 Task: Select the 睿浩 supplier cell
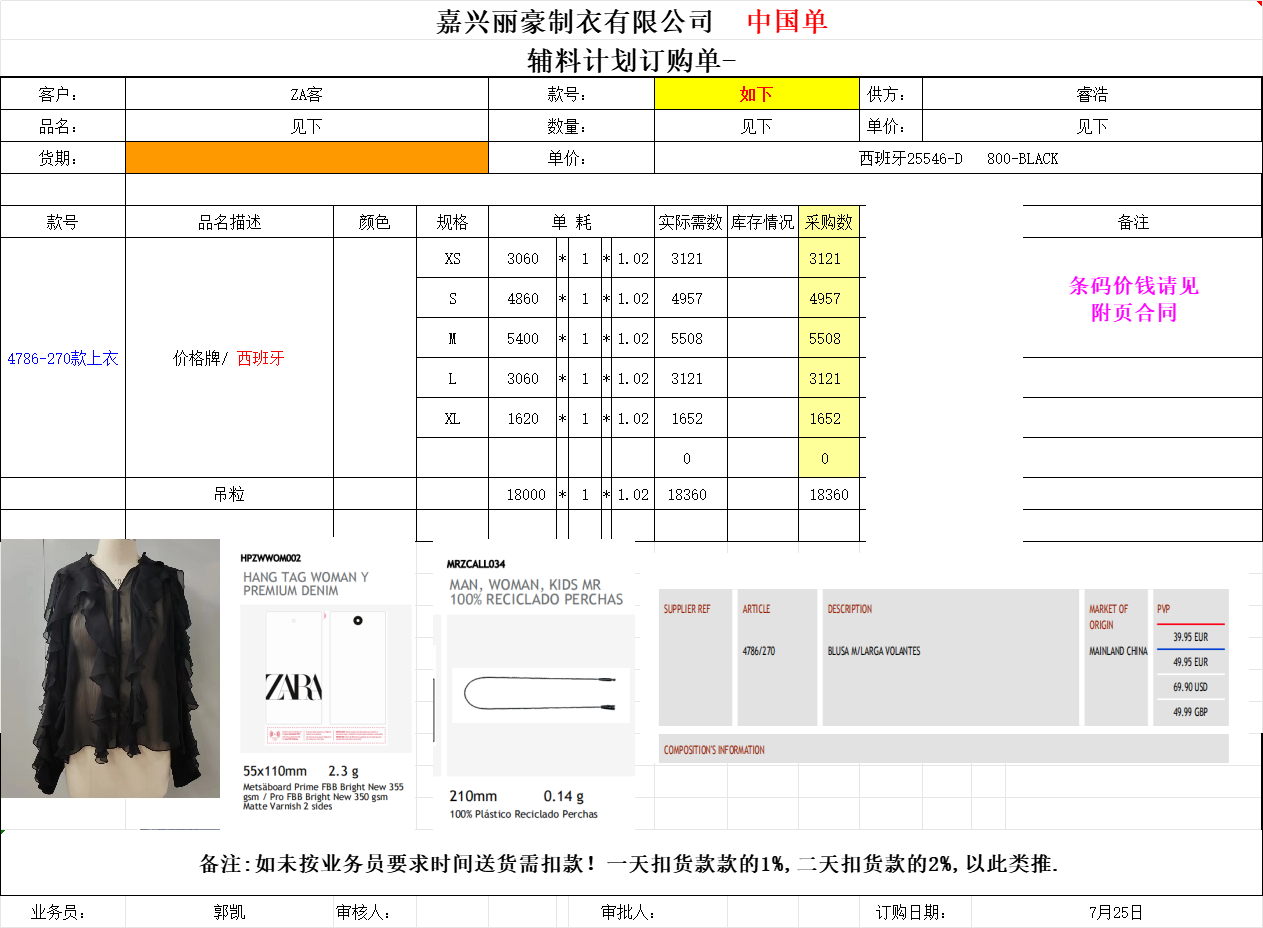(x=1091, y=94)
